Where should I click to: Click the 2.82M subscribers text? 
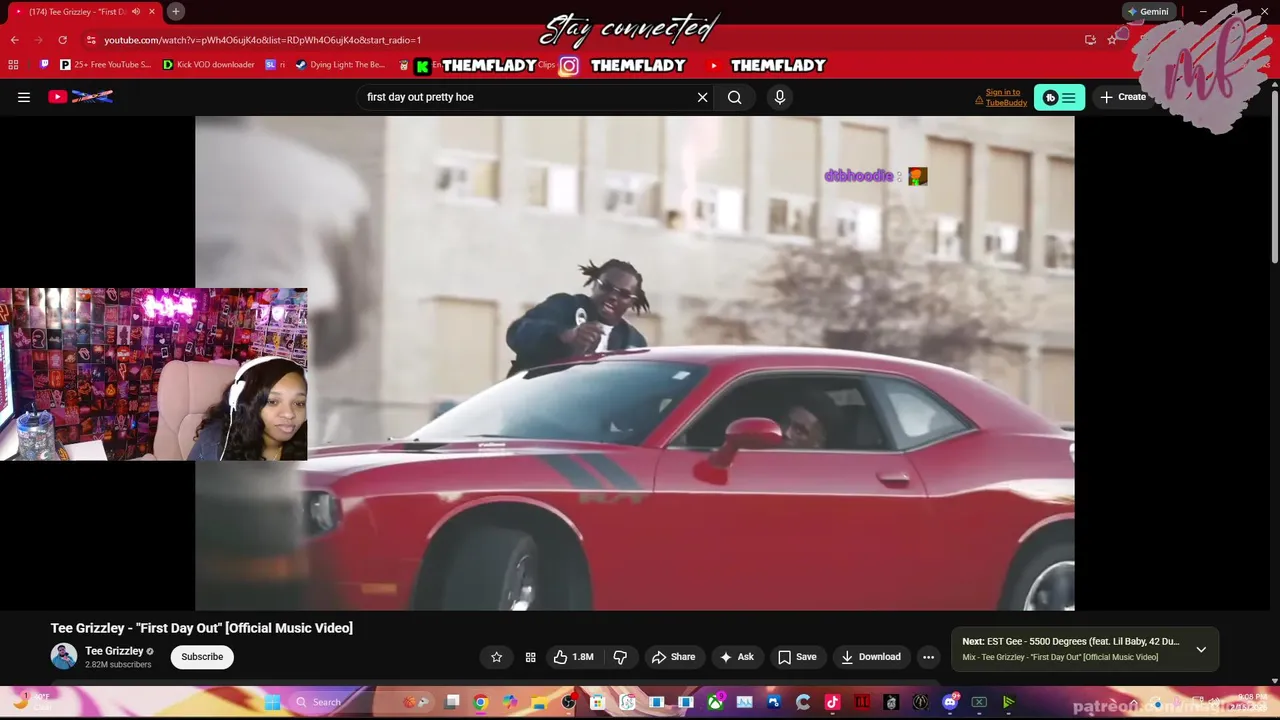[x=118, y=665]
